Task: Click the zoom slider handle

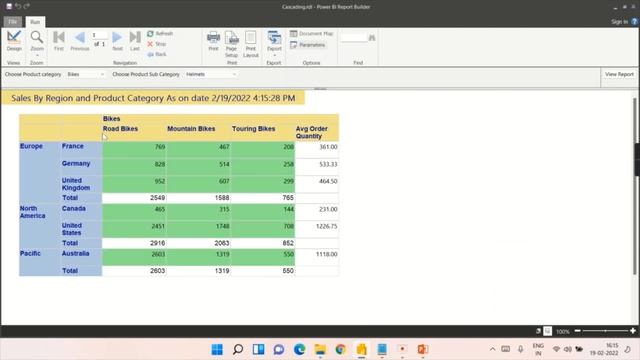Action: (x=605, y=331)
